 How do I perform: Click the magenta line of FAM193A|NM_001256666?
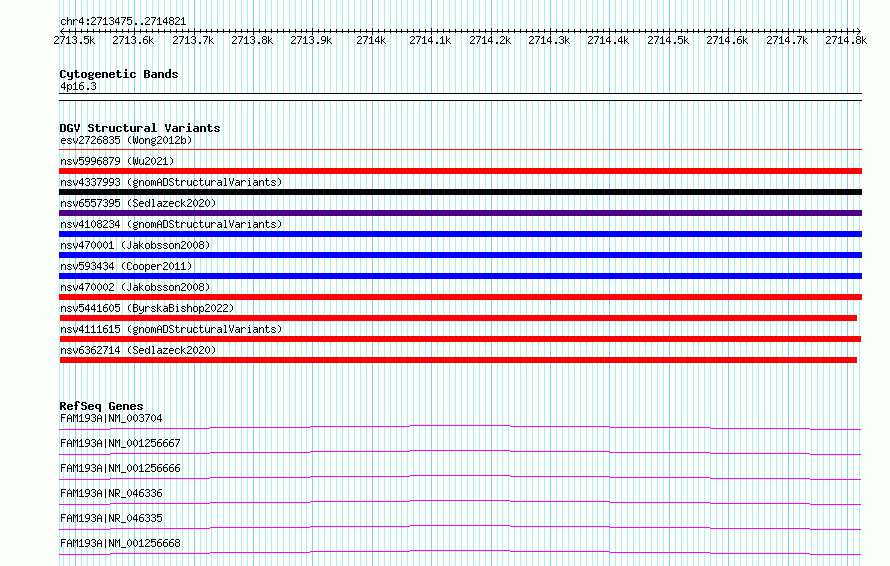[x=460, y=477]
